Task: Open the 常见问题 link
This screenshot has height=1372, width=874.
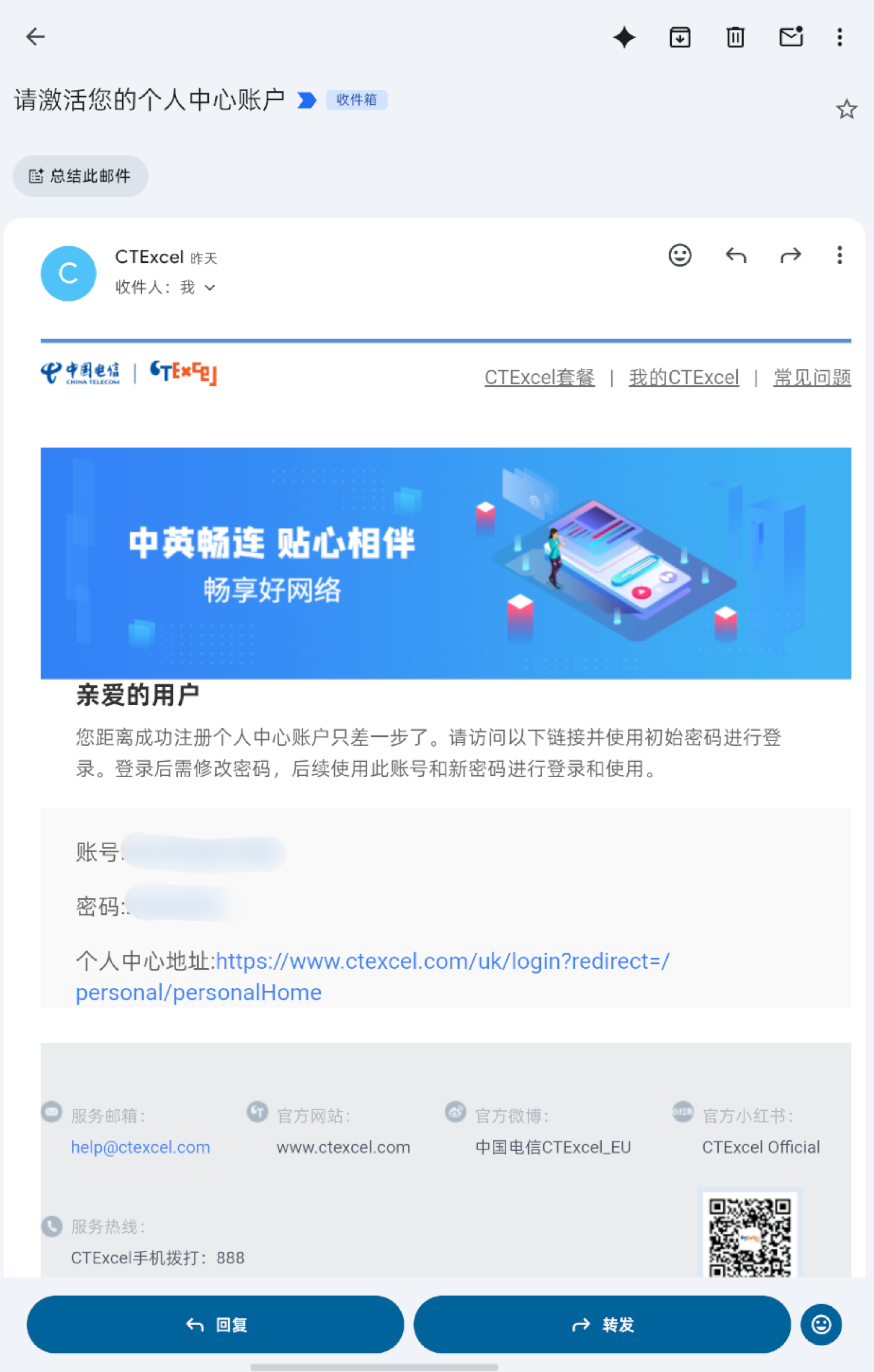Action: tap(811, 378)
